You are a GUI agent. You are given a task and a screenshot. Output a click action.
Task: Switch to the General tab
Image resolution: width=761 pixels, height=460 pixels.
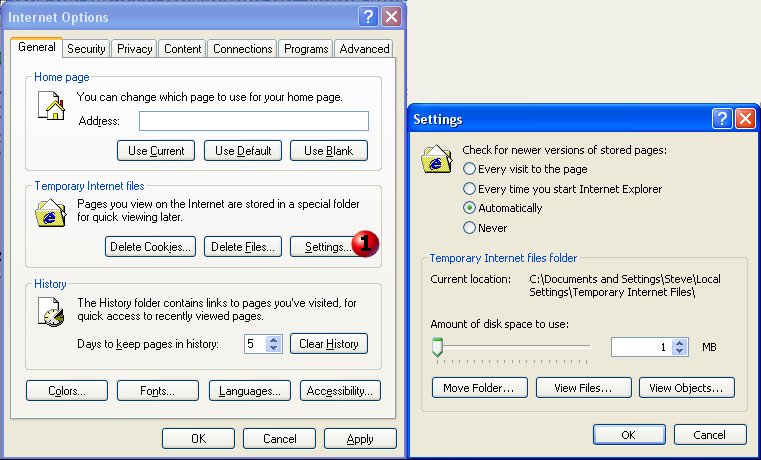click(36, 48)
